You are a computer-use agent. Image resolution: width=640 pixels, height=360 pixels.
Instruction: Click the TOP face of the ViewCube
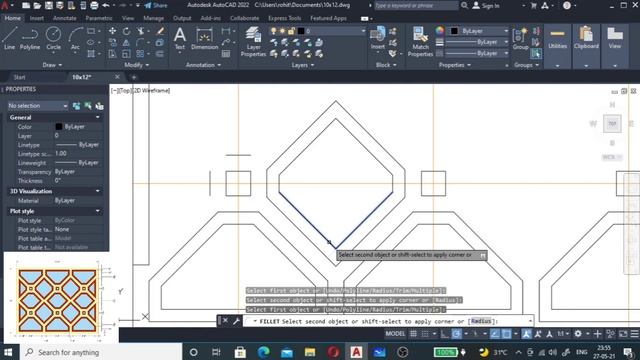point(612,124)
